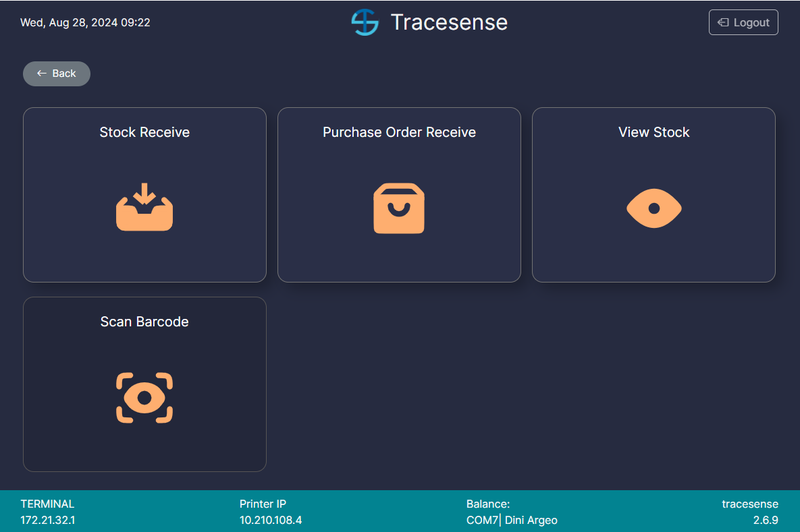Click the Tracesense title text in header
This screenshot has width=800, height=532.
[x=449, y=22]
